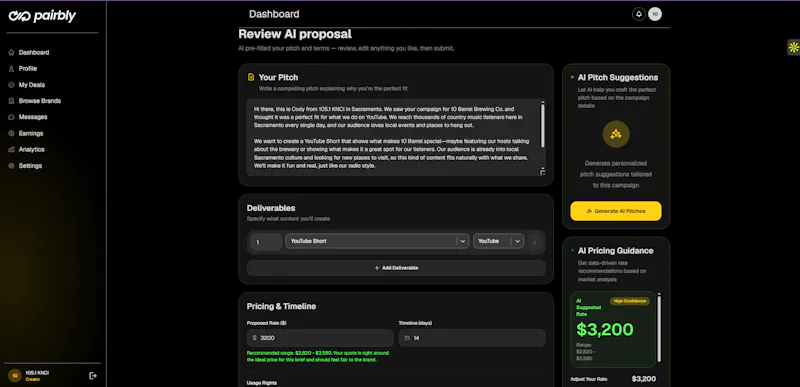Open the notifications bell icon

(638, 14)
